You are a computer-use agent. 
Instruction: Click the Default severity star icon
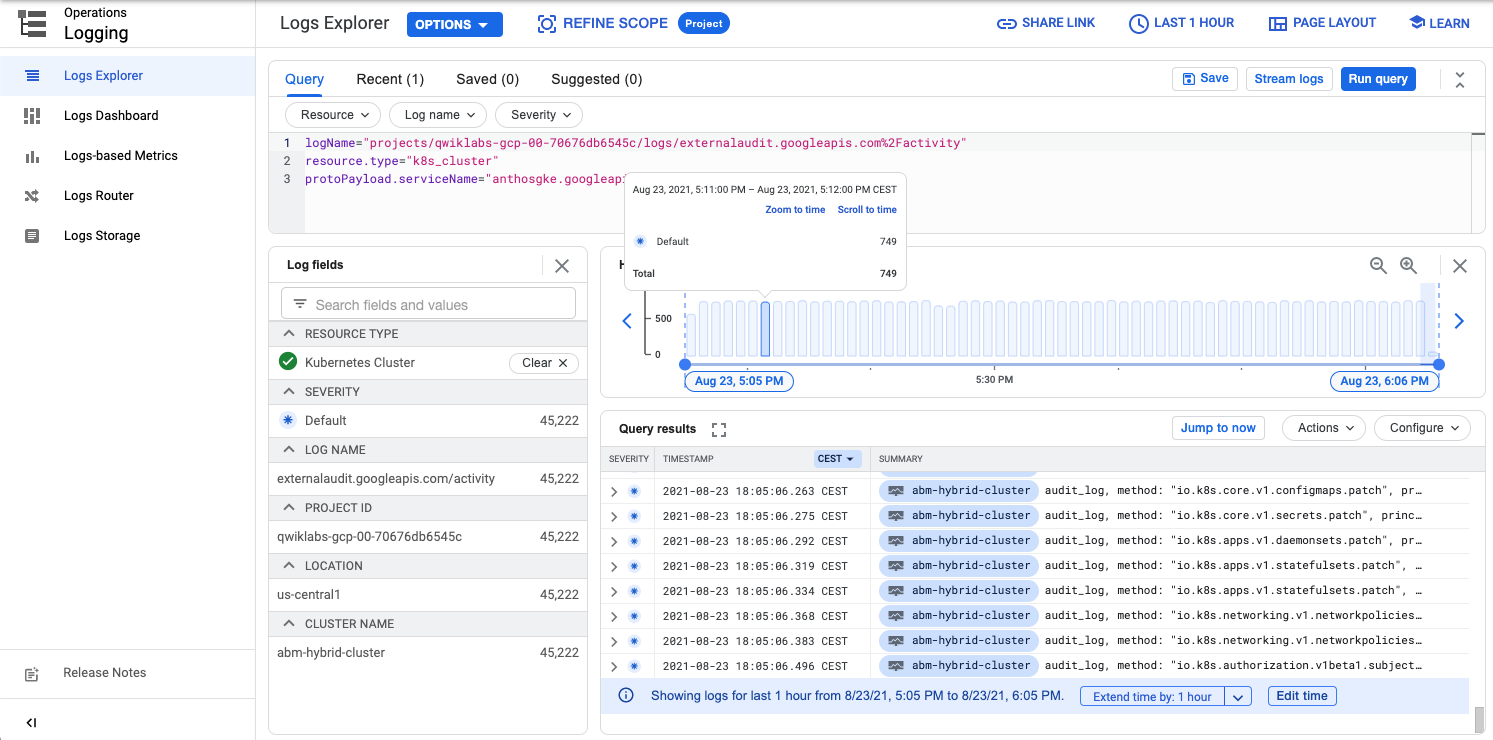pyautogui.click(x=288, y=420)
